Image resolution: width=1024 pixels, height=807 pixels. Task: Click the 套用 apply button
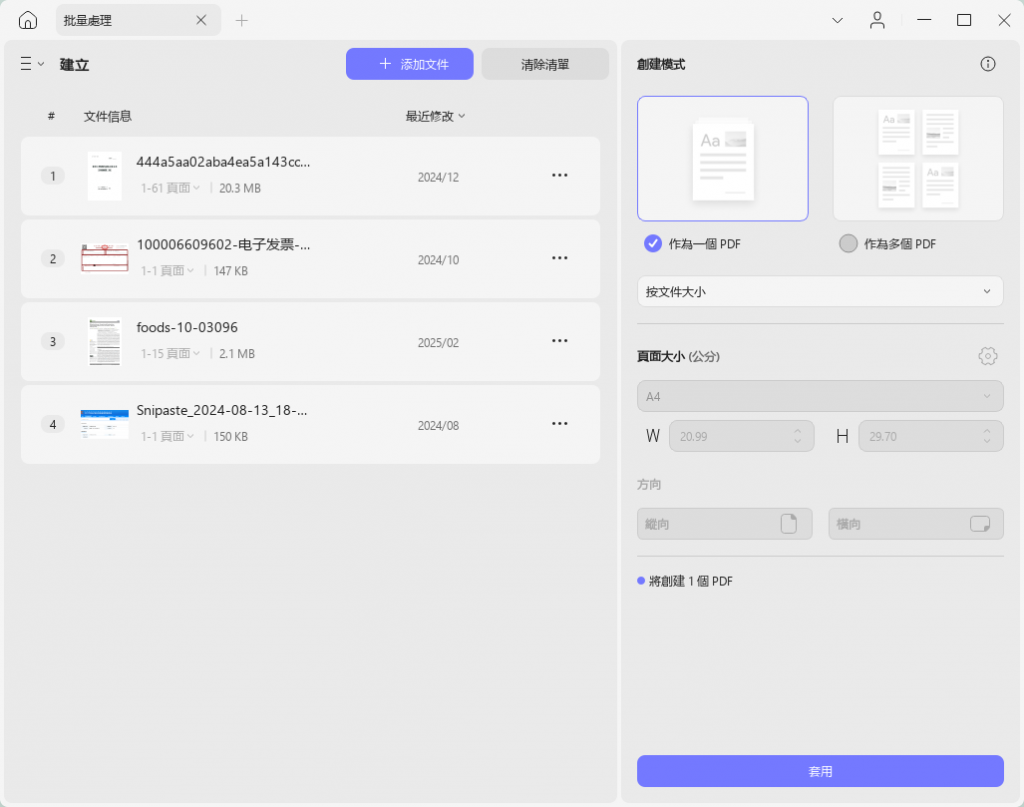pyautogui.click(x=820, y=771)
